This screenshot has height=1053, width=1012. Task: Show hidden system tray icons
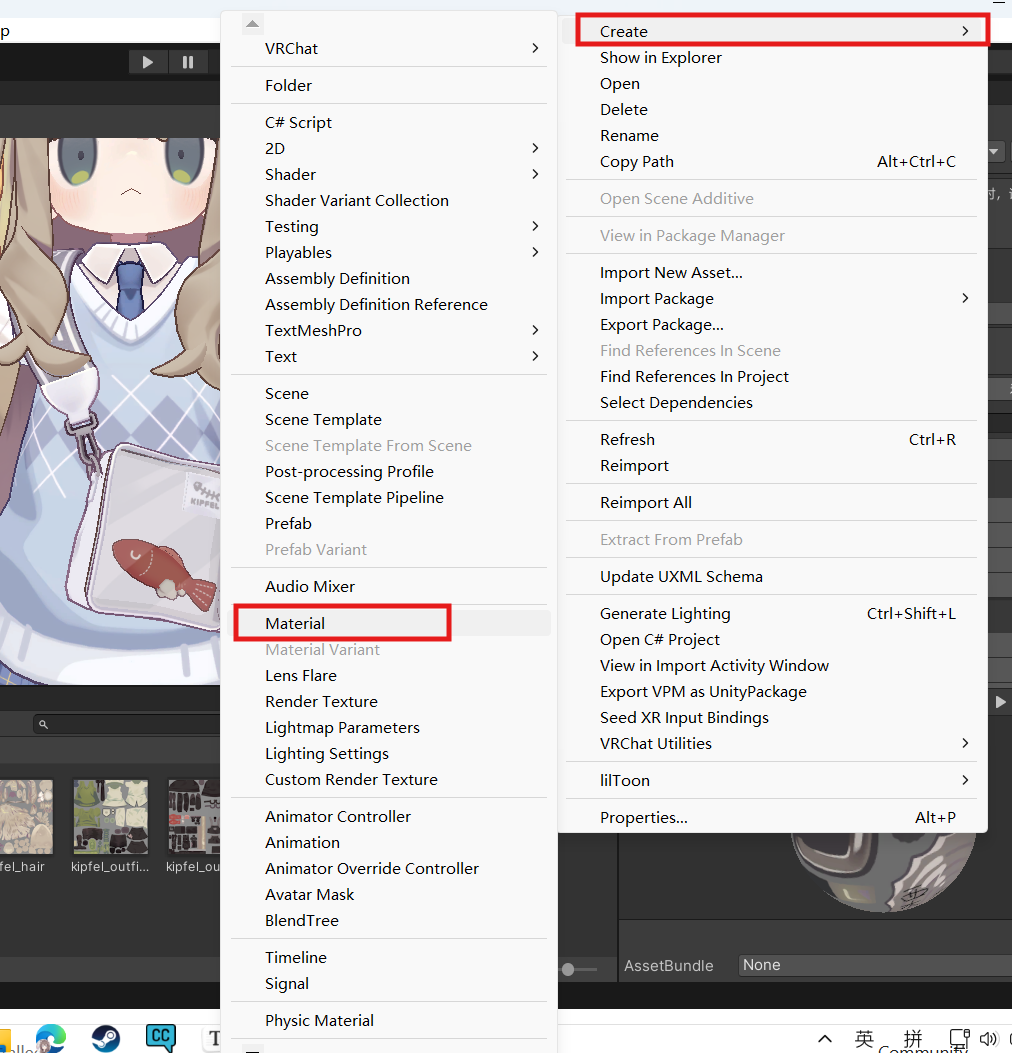click(x=824, y=1039)
